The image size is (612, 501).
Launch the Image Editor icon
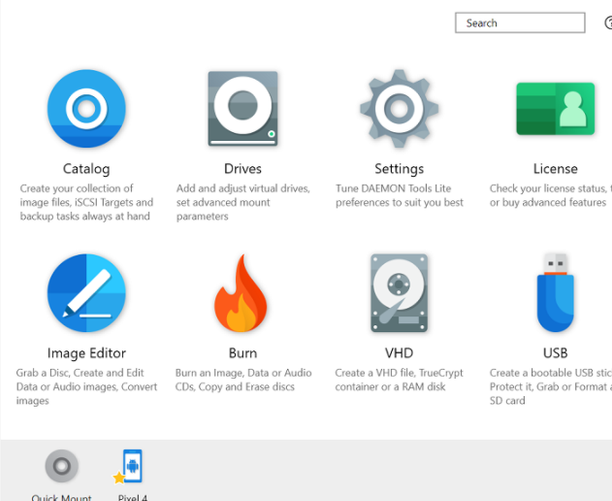tap(87, 293)
